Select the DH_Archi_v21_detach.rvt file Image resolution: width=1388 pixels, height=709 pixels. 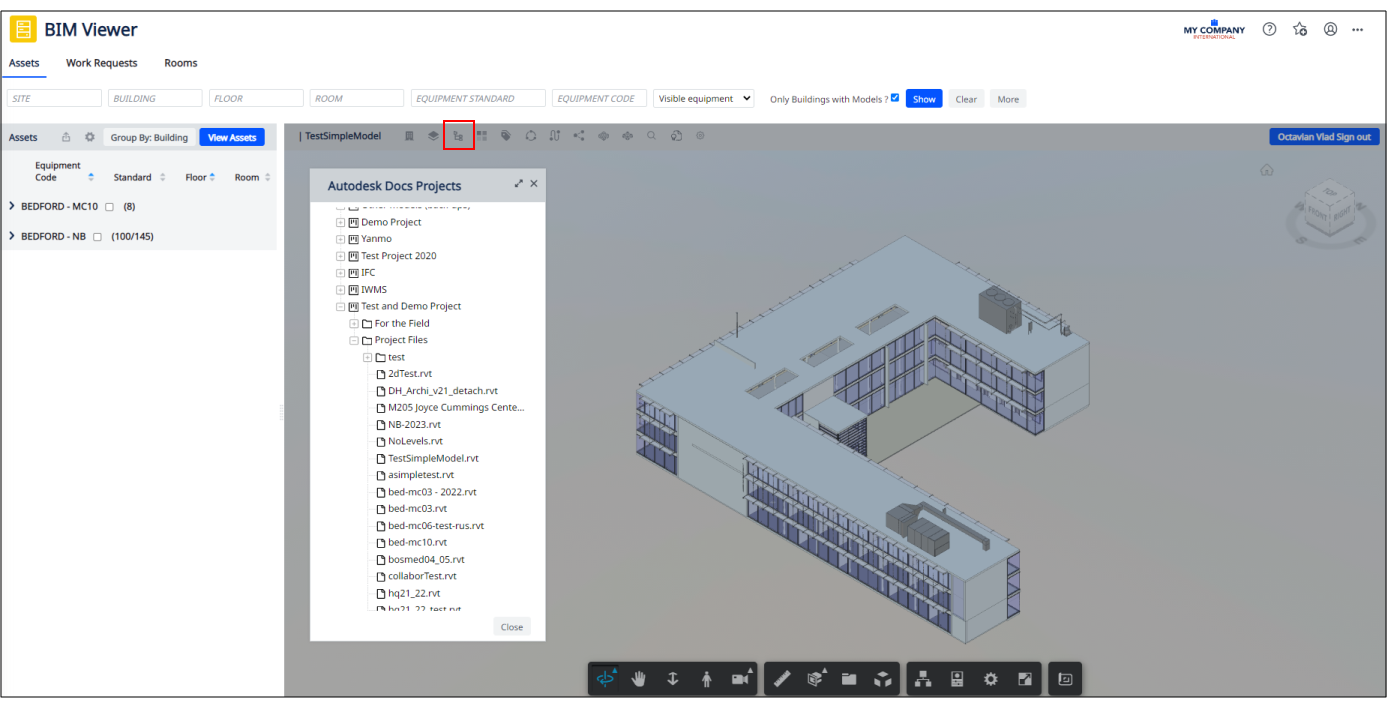coord(442,391)
